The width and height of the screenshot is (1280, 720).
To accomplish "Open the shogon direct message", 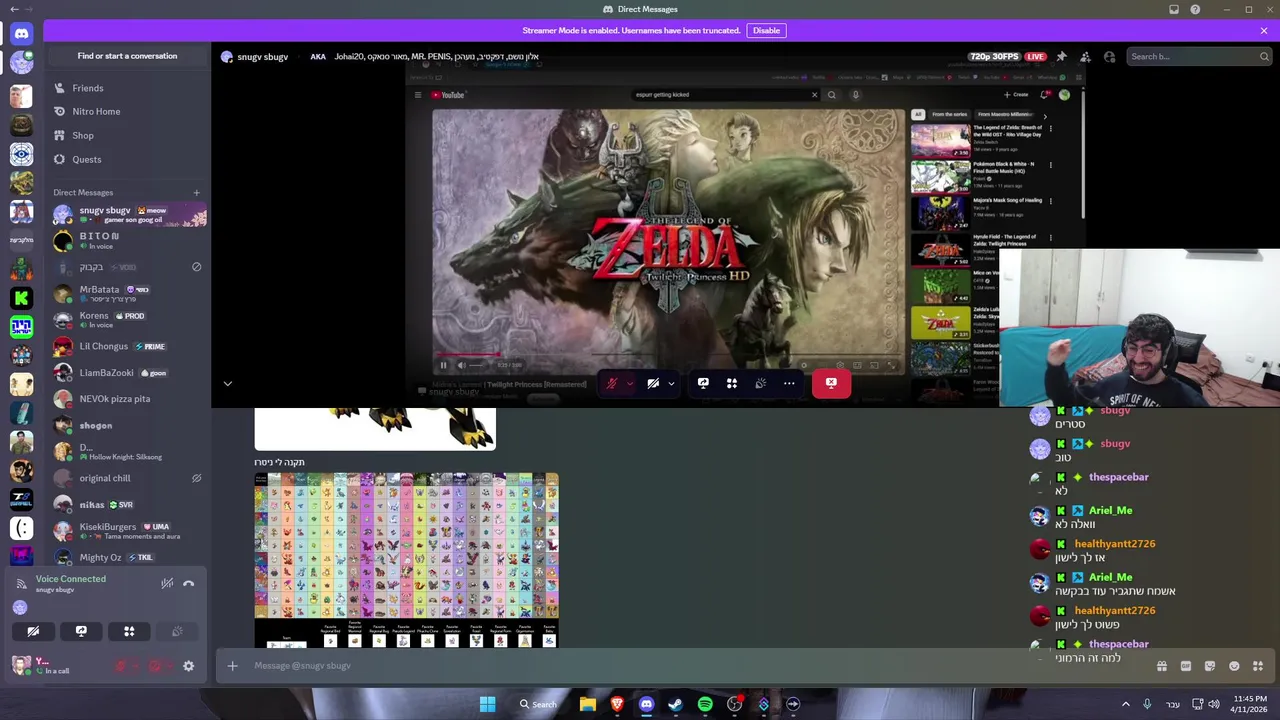I will click(127, 425).
